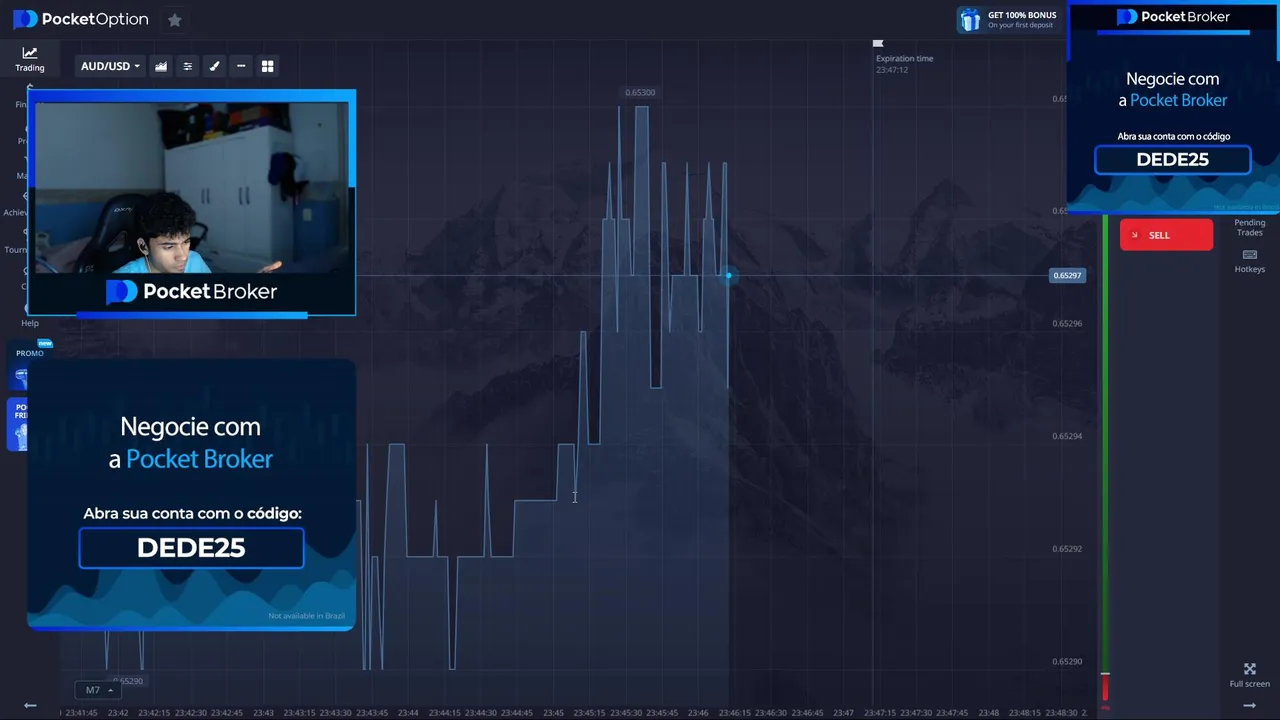The height and width of the screenshot is (720, 1280).
Task: Click the 0.65290 low price label
Action: pyautogui.click(x=127, y=681)
